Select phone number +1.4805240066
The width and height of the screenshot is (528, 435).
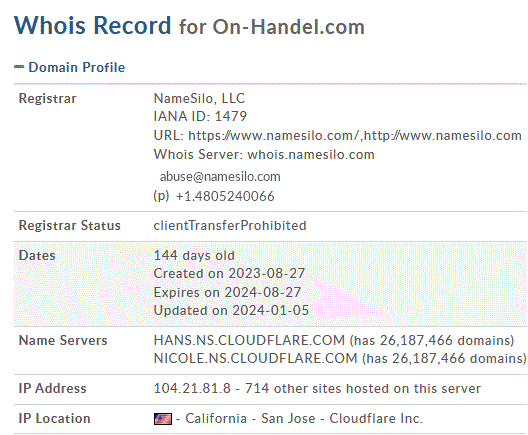point(225,196)
